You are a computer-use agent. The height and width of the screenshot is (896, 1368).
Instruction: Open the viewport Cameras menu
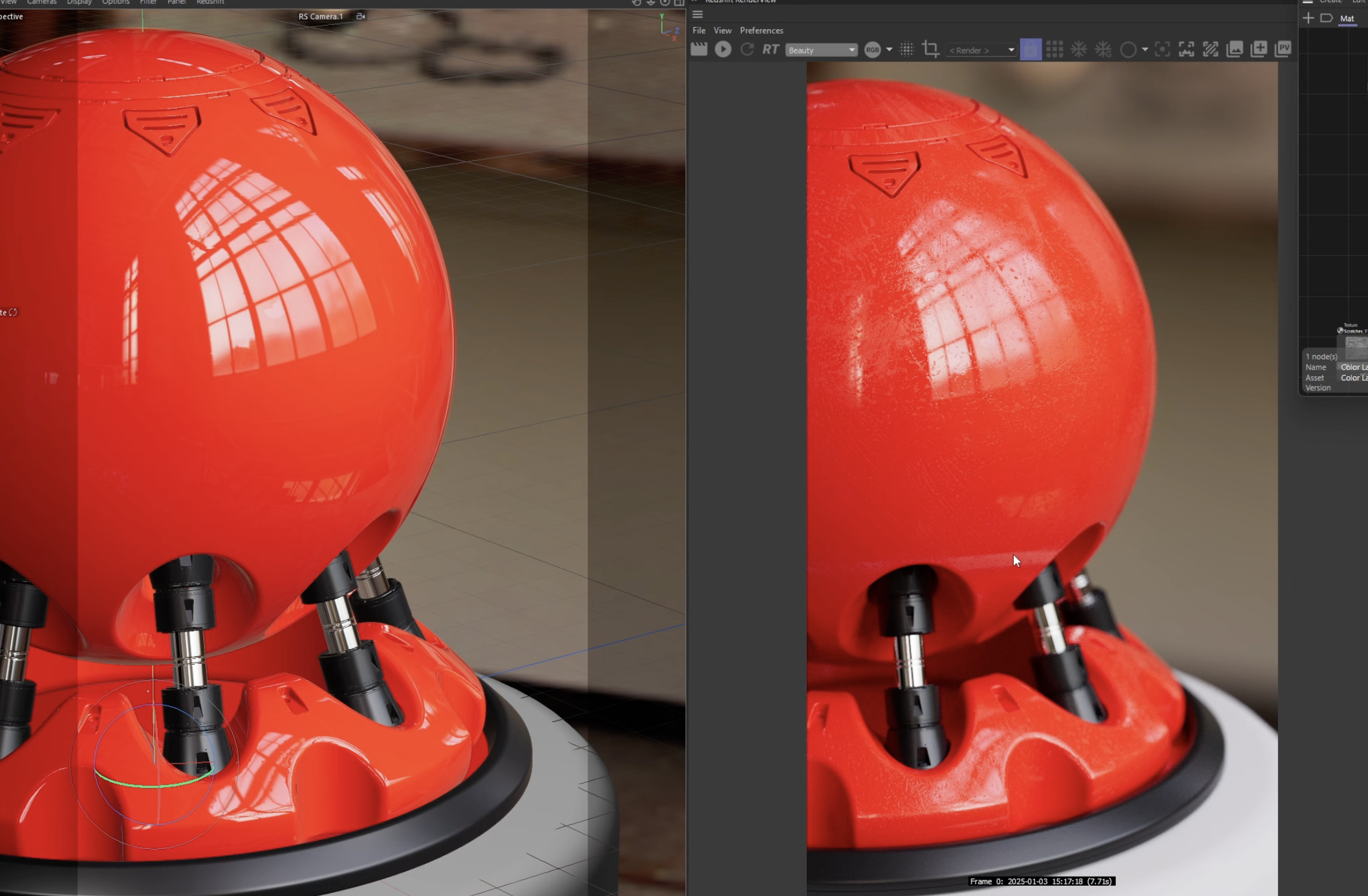click(x=41, y=2)
